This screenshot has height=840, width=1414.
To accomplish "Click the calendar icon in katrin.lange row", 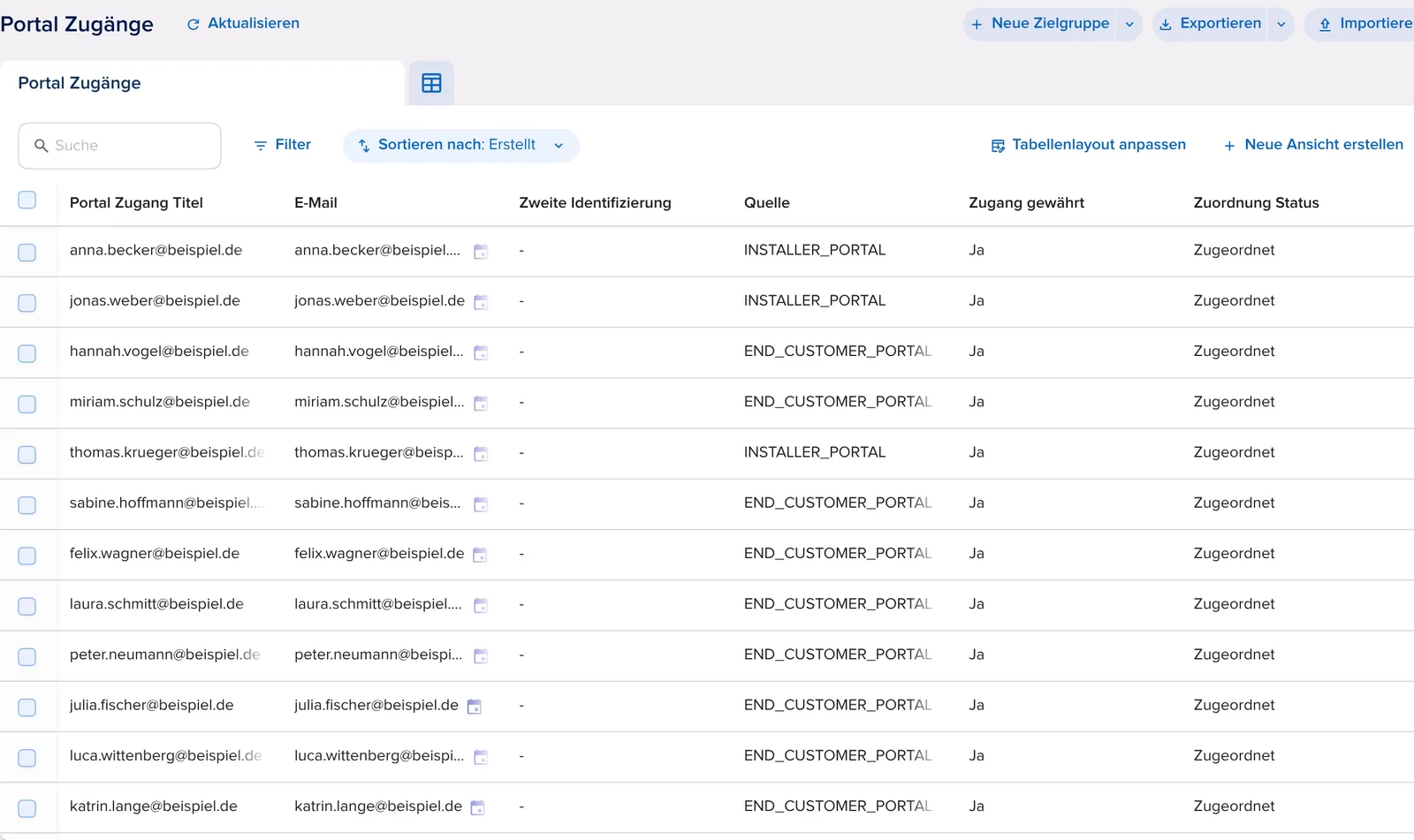I will [477, 807].
